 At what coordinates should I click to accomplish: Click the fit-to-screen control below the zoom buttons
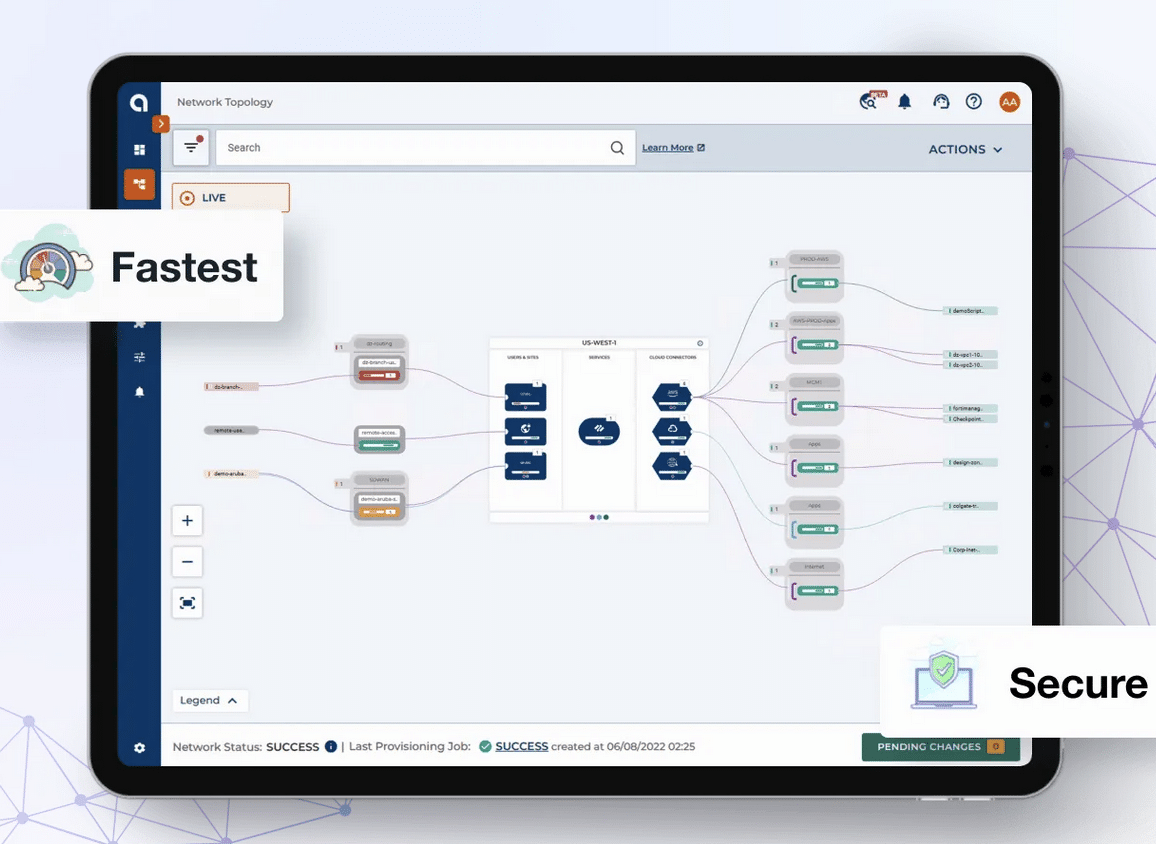pos(187,602)
